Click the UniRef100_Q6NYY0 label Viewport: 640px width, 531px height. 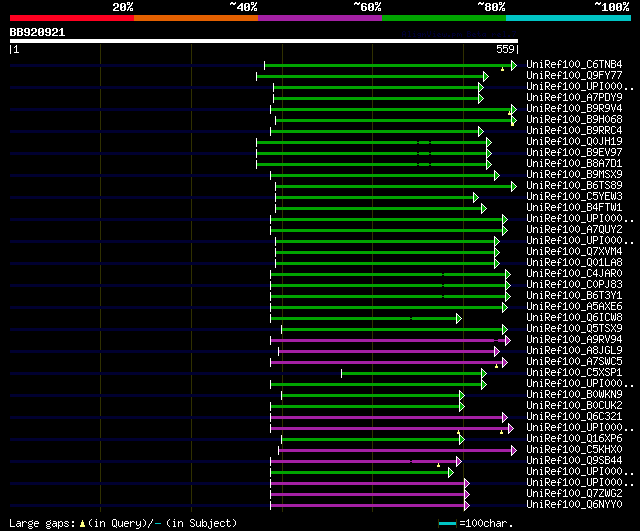[574, 505]
